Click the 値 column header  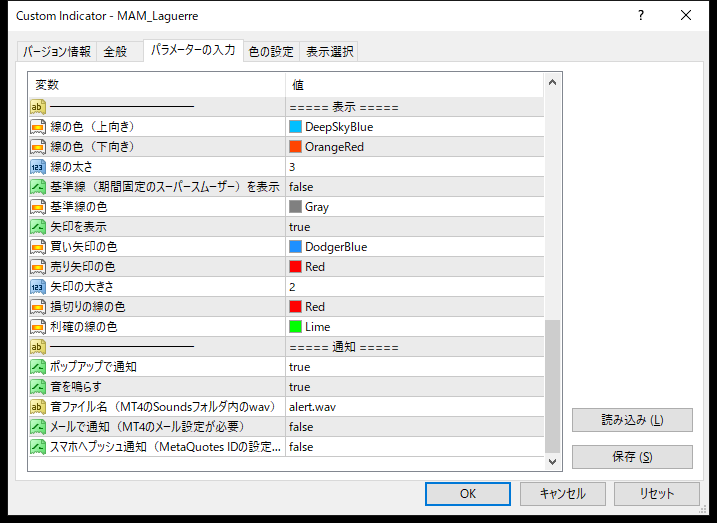415,85
